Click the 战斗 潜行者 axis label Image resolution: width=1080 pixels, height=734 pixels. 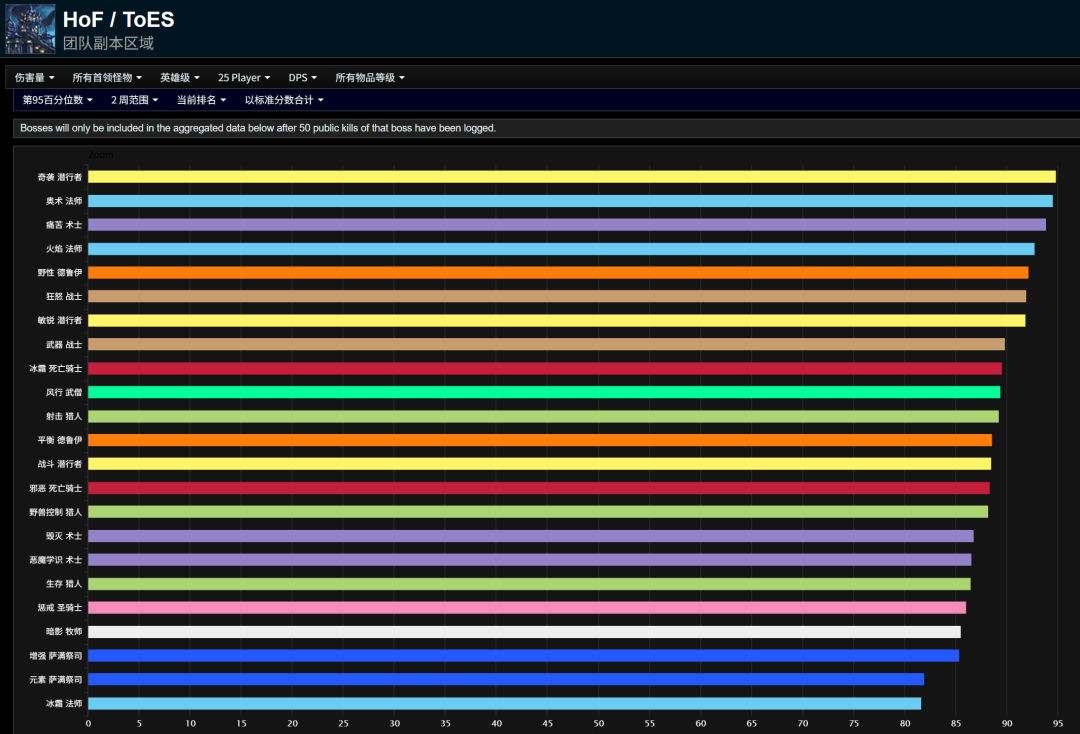[59, 464]
